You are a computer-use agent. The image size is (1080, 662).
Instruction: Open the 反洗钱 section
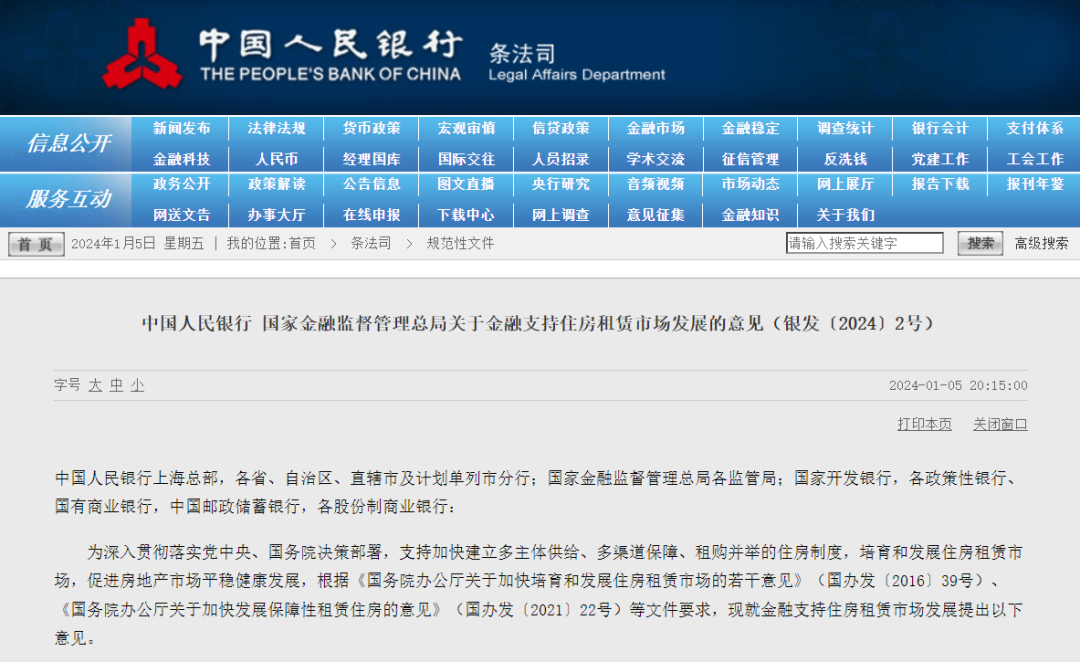pos(844,158)
